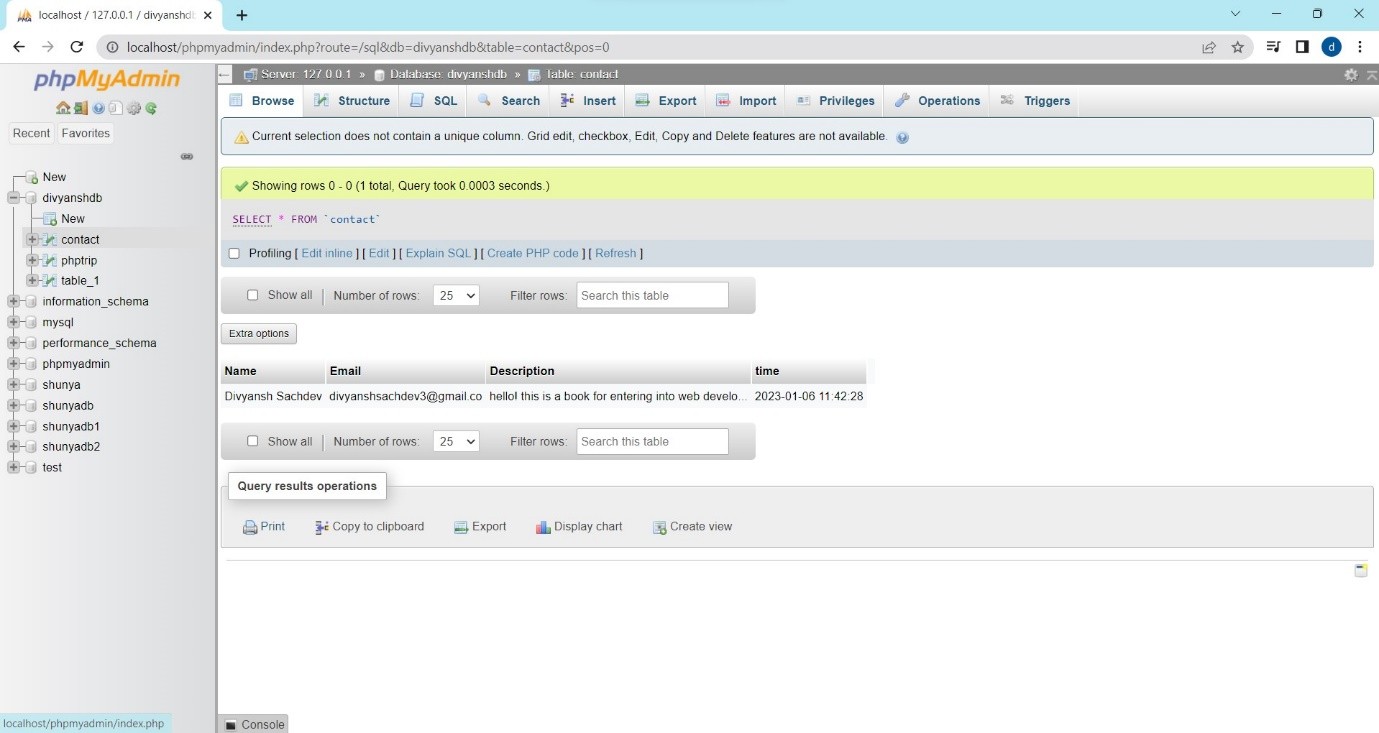Click the upper Search this table field
Viewport: 1379px width, 733px height.
pos(652,295)
